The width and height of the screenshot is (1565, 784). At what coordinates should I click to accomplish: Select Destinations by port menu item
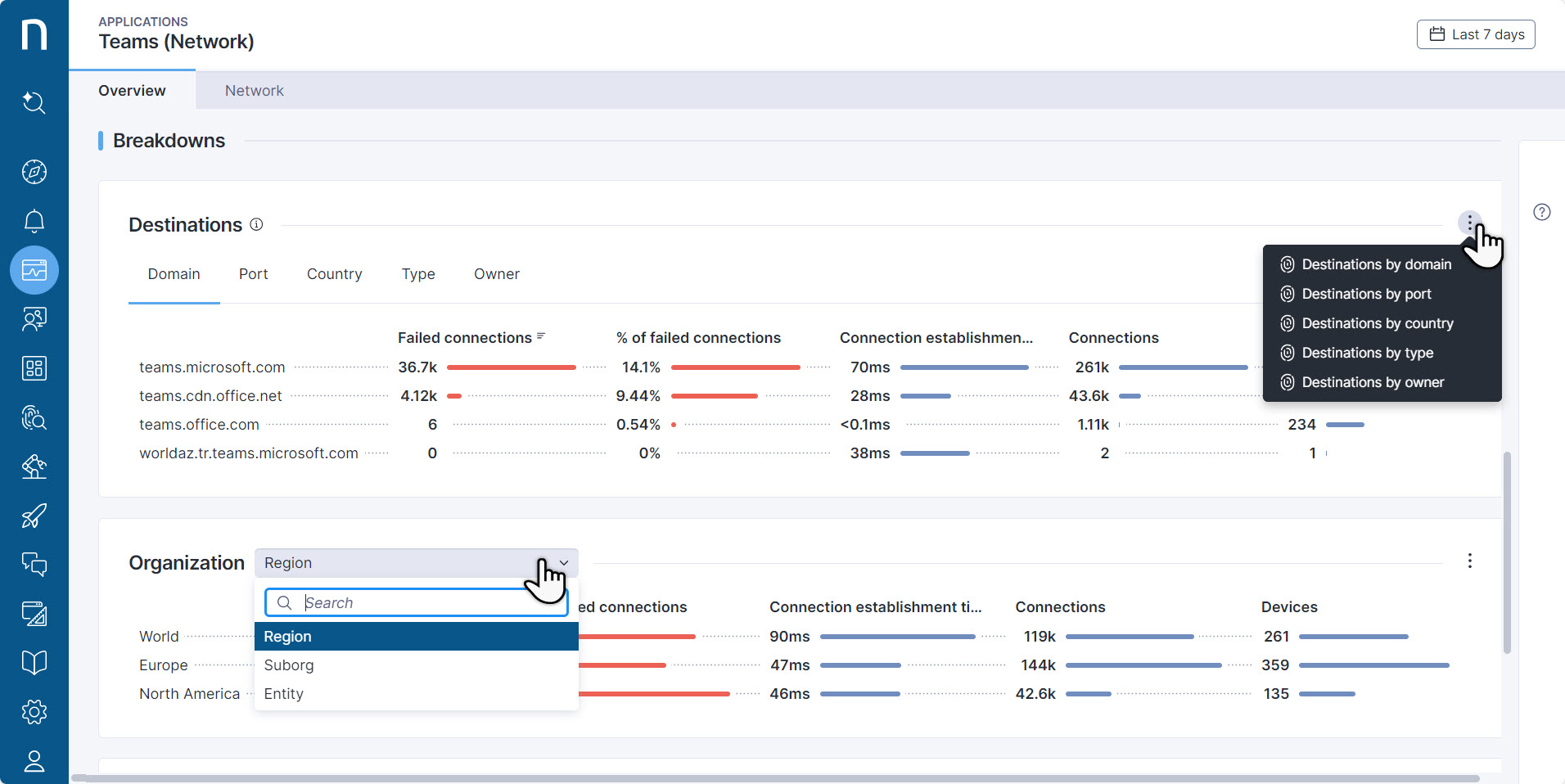(x=1366, y=294)
